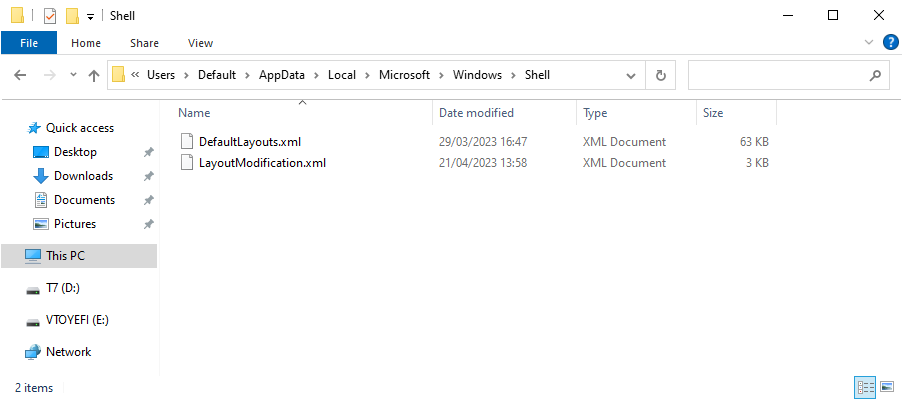Click Default in the address breadcrumb

click(x=217, y=75)
